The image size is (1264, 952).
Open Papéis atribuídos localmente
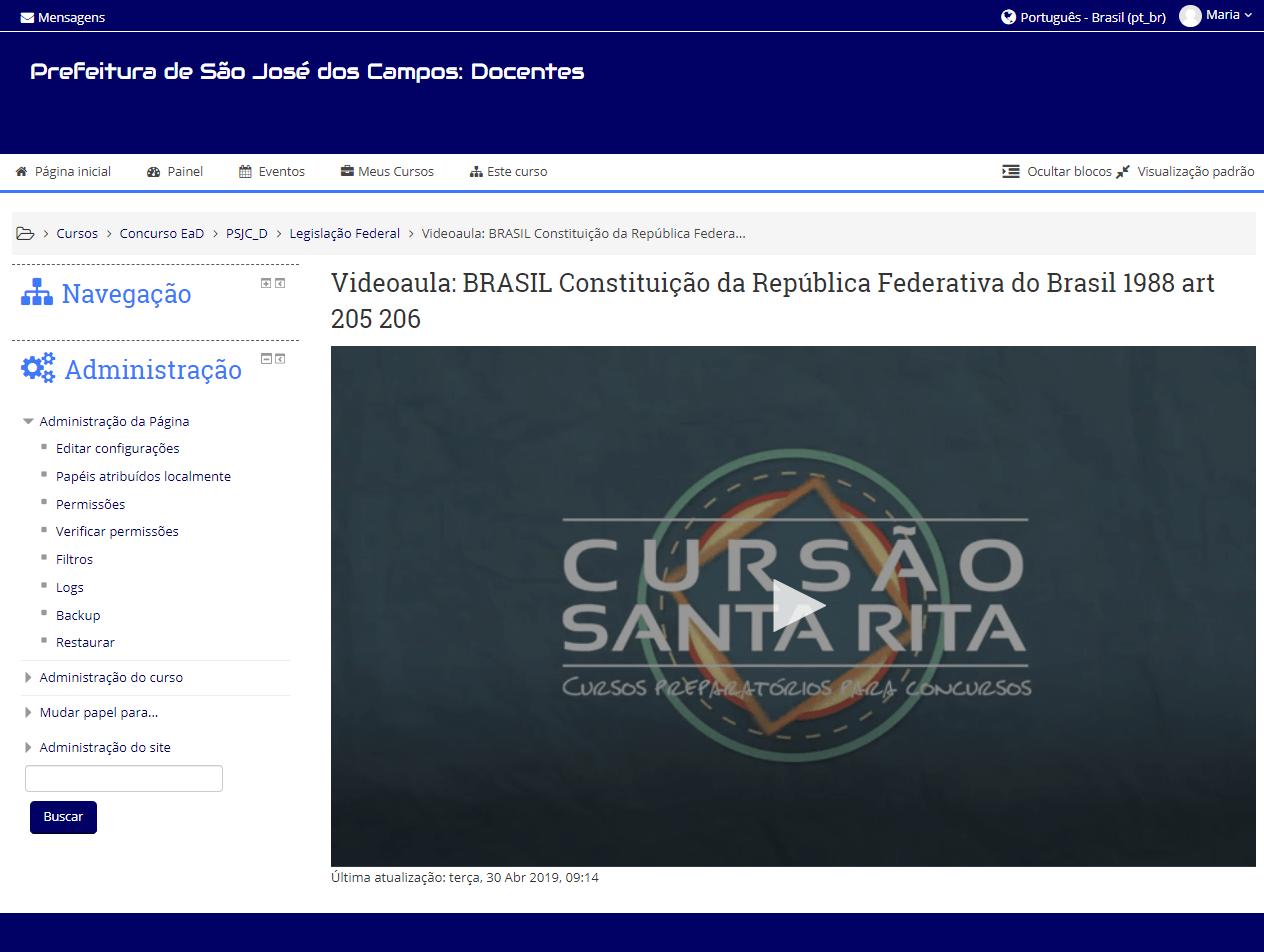[x=143, y=476]
